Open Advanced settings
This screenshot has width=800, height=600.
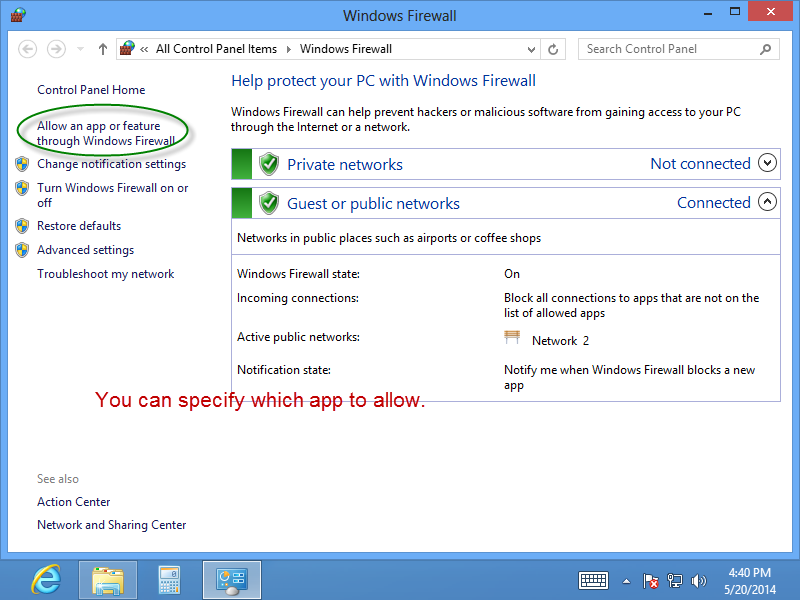pos(86,250)
